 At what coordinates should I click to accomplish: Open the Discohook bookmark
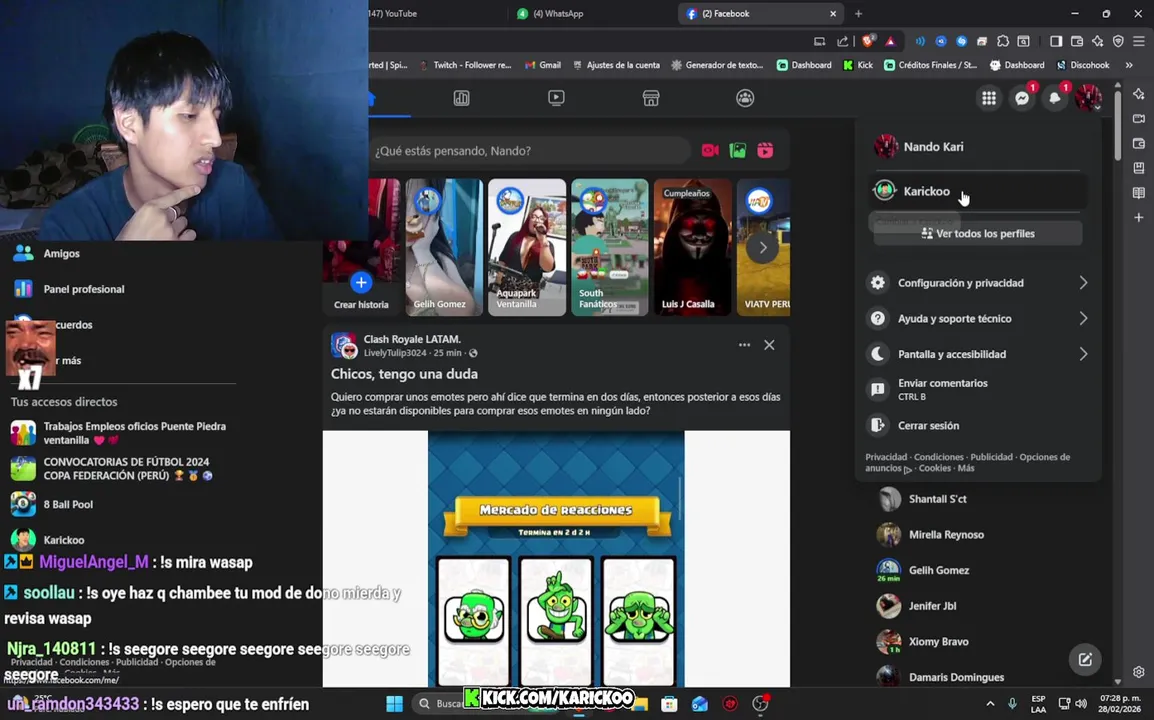click(x=1083, y=65)
